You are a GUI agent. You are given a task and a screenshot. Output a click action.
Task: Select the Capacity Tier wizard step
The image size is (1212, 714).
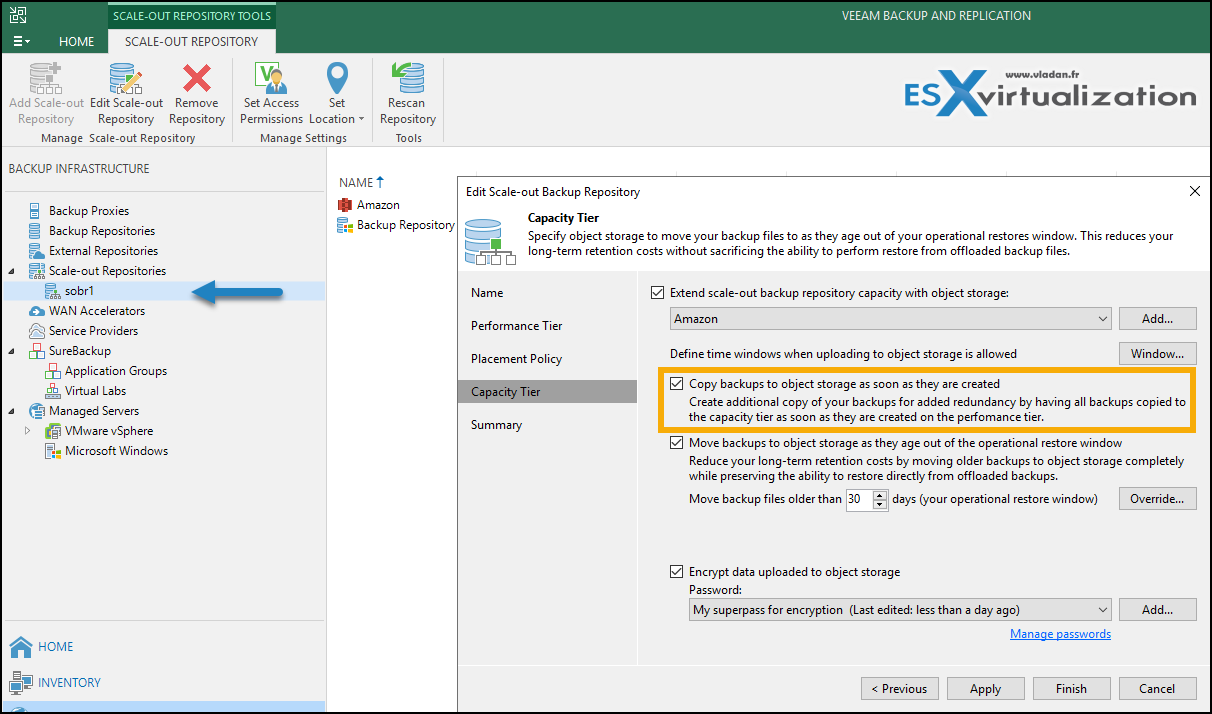coord(547,392)
